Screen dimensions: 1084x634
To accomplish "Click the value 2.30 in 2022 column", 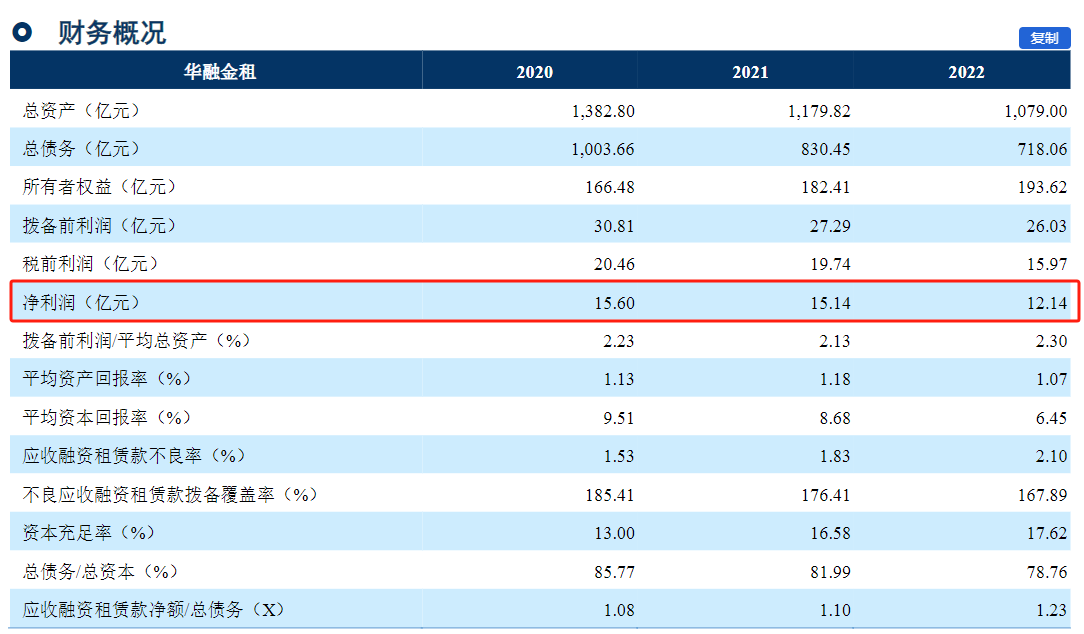I will point(1052,341).
